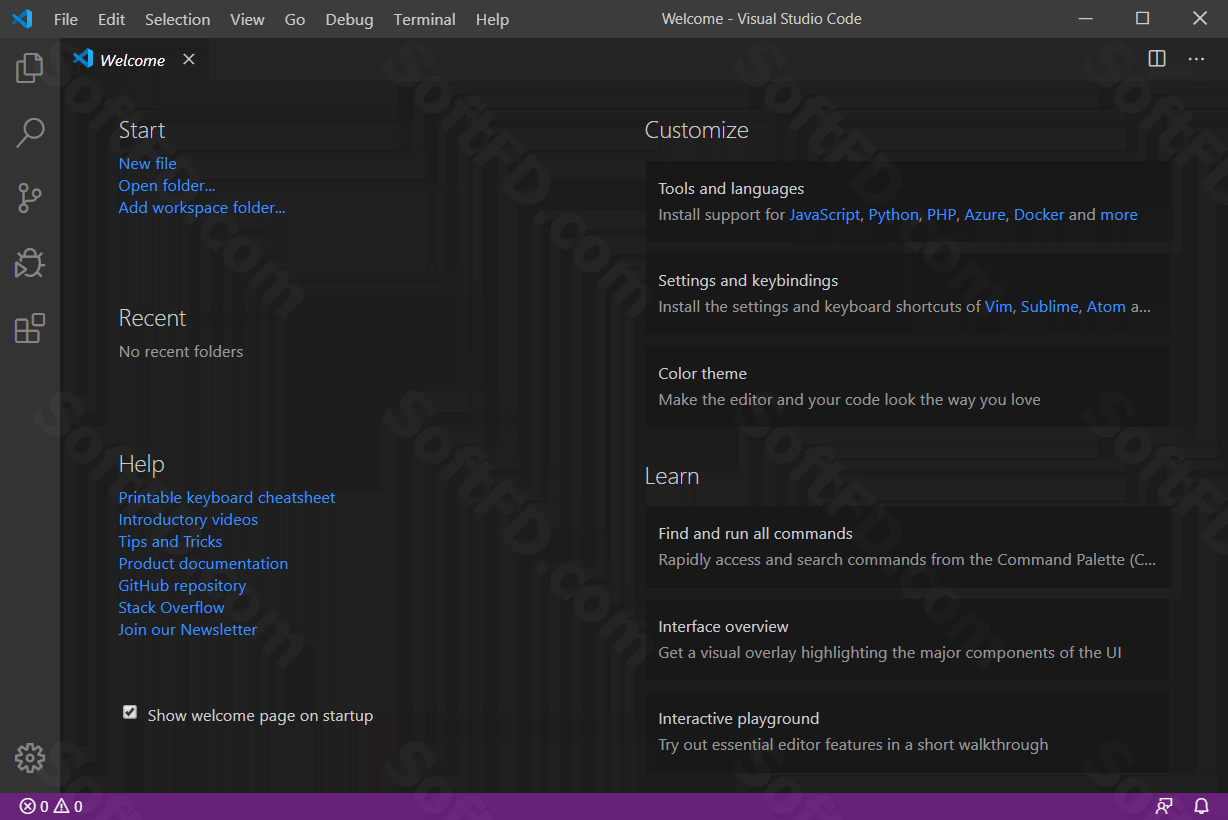This screenshot has width=1228, height=820.
Task: Open the Interface overview card
Action: pos(907,640)
